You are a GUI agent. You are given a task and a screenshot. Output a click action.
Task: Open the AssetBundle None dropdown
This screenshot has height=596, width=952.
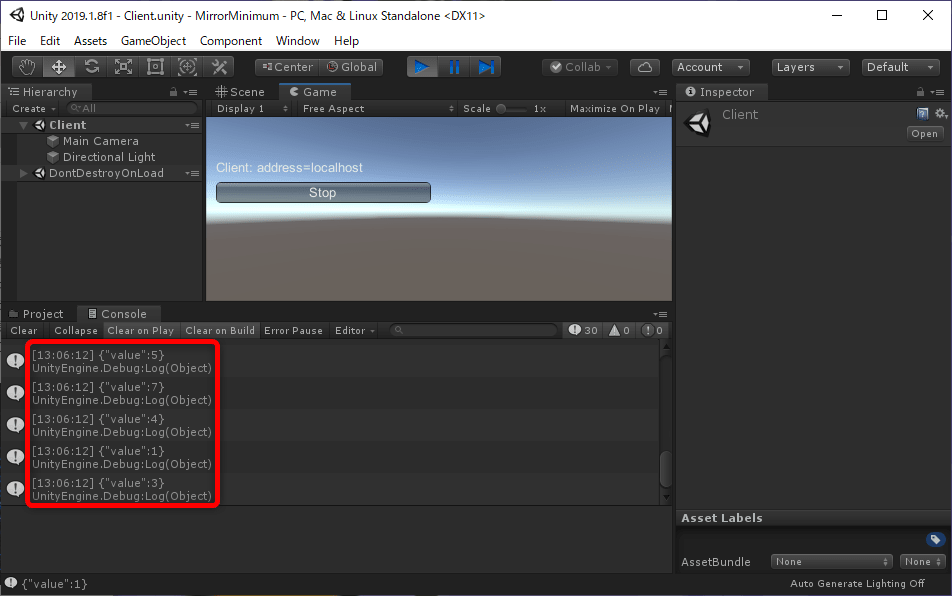click(831, 561)
